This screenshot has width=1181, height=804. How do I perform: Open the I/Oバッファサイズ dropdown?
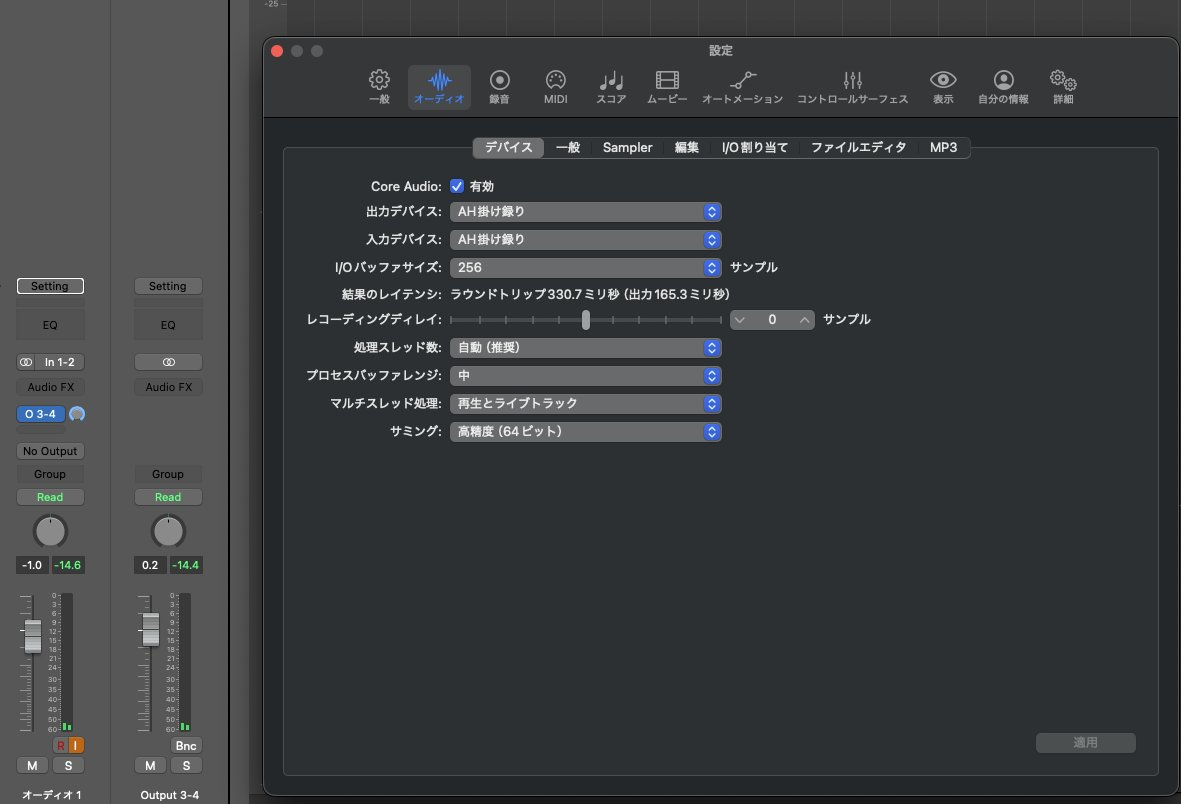click(585, 267)
